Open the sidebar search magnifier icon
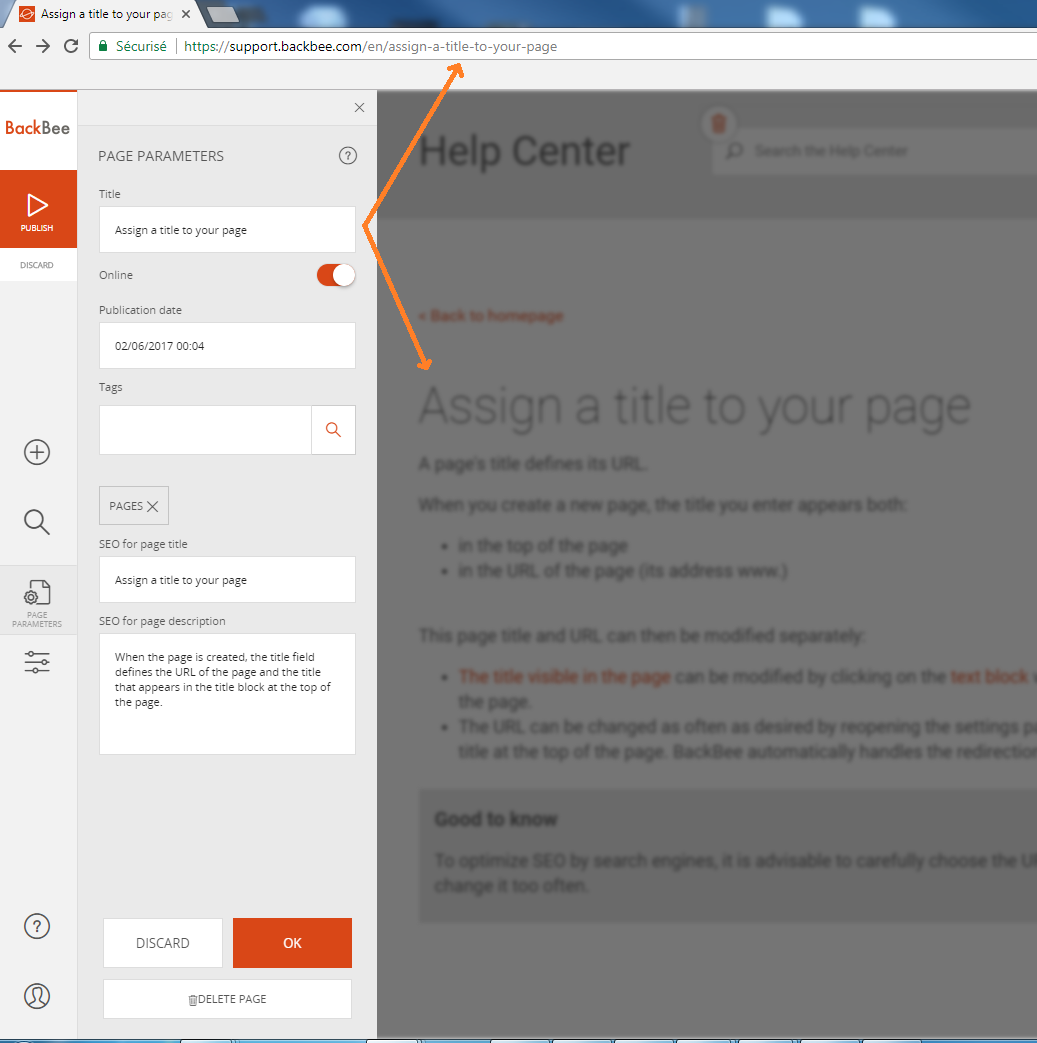The image size is (1037, 1043). coord(37,522)
